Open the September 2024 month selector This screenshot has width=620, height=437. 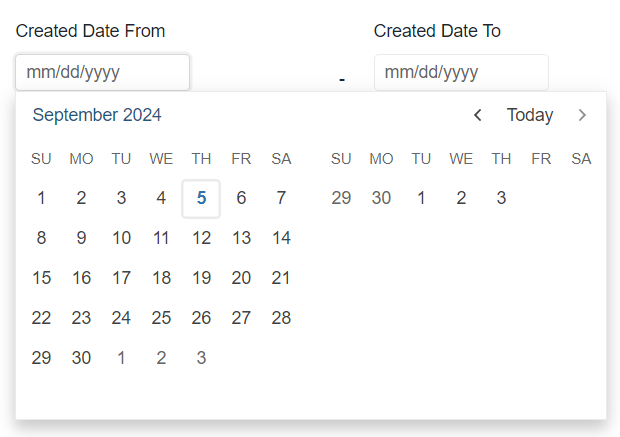pyautogui.click(x=97, y=115)
